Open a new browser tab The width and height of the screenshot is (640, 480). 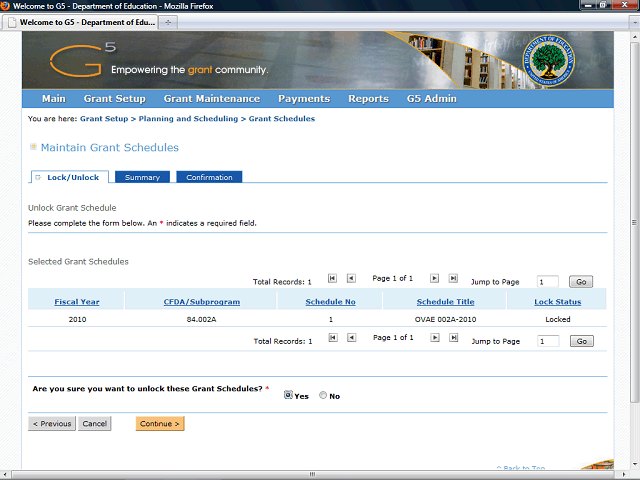click(x=168, y=22)
